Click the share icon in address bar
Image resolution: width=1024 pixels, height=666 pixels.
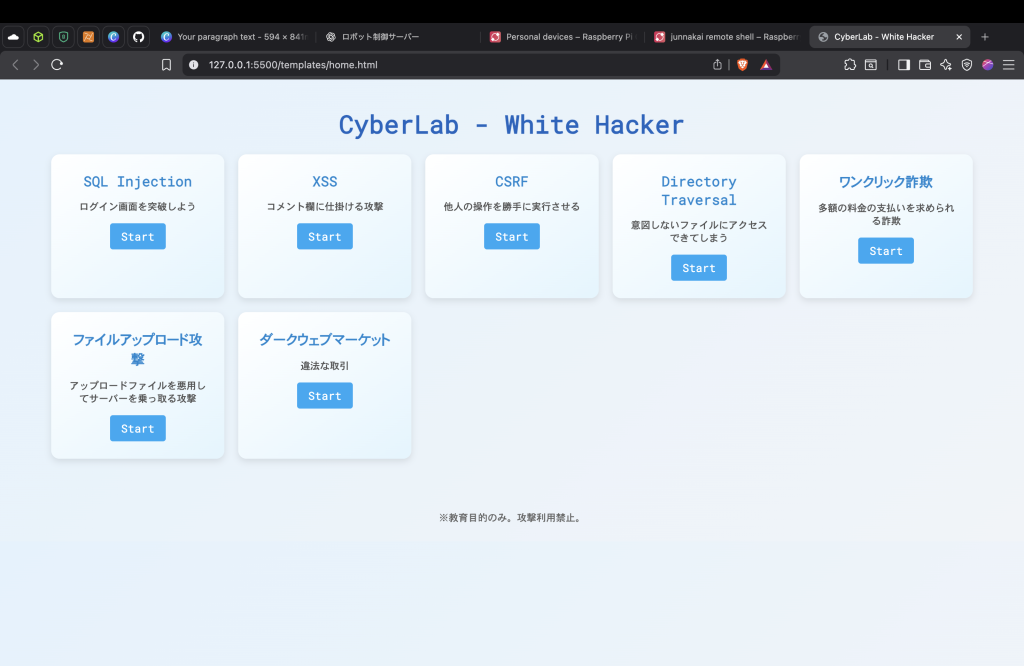click(717, 65)
